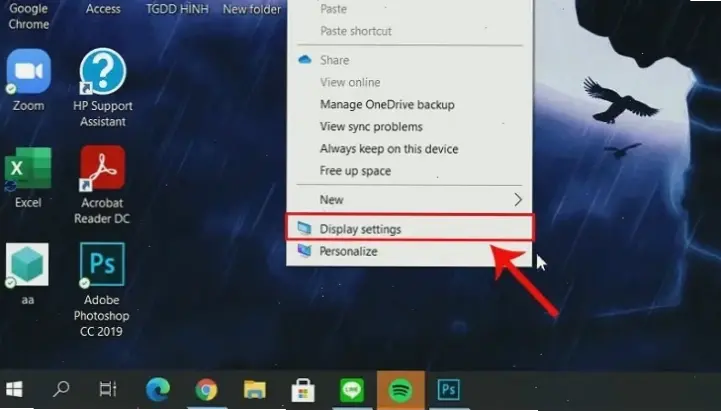Open HP Support Assistant shortcut
This screenshot has width=721, height=411.
(102, 73)
